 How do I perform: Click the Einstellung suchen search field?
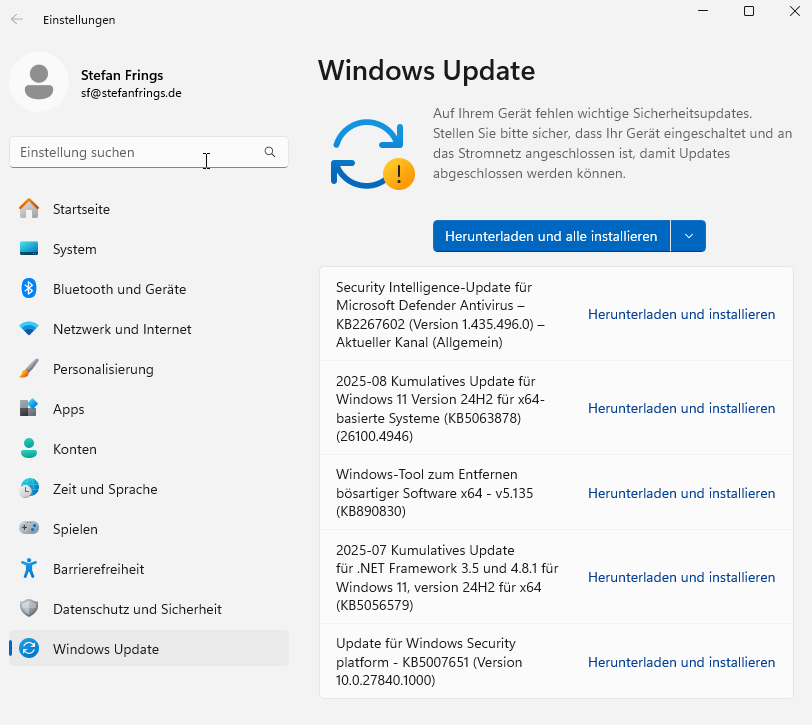pyautogui.click(x=149, y=152)
